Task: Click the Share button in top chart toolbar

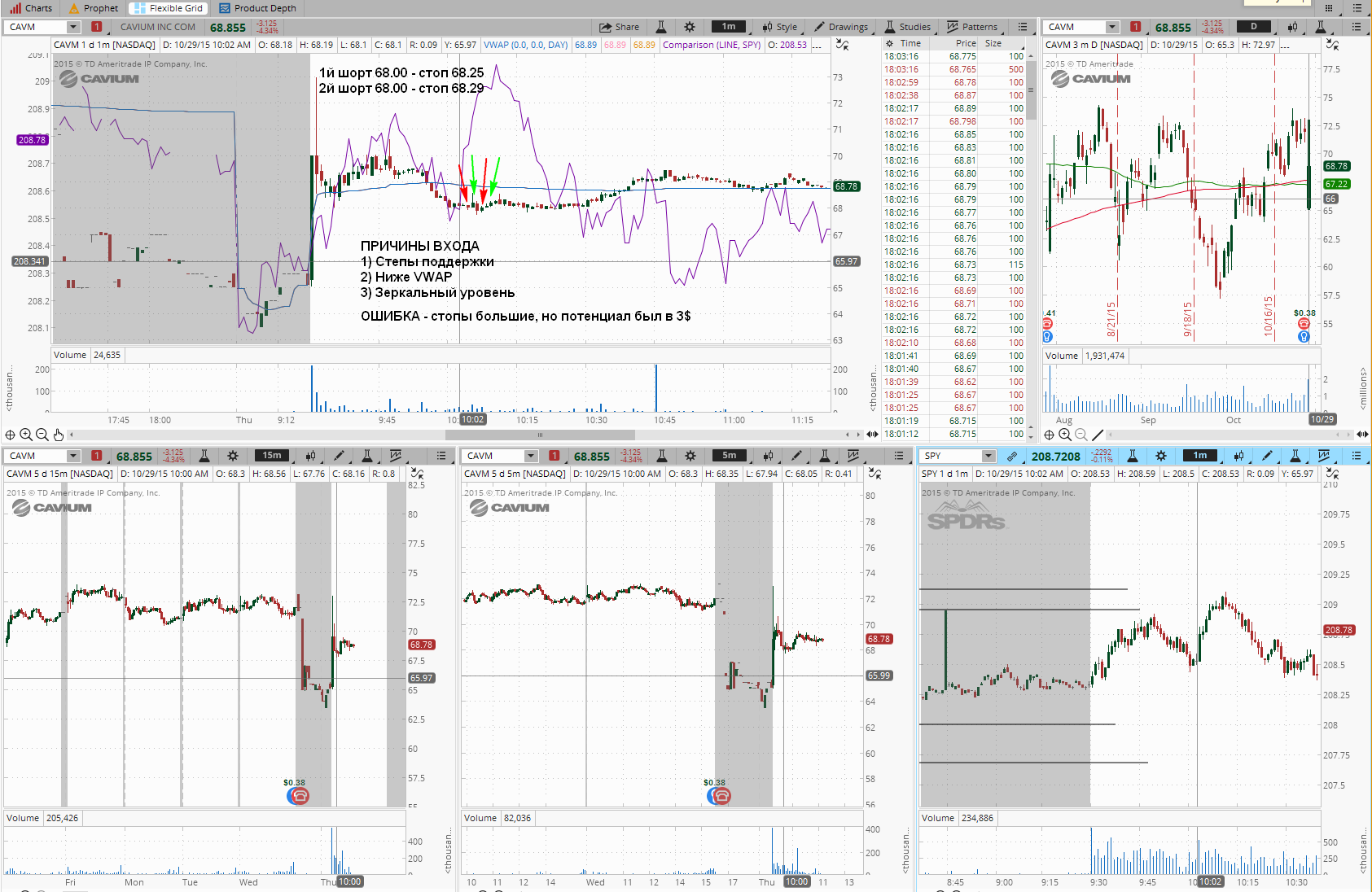Action: [620, 27]
